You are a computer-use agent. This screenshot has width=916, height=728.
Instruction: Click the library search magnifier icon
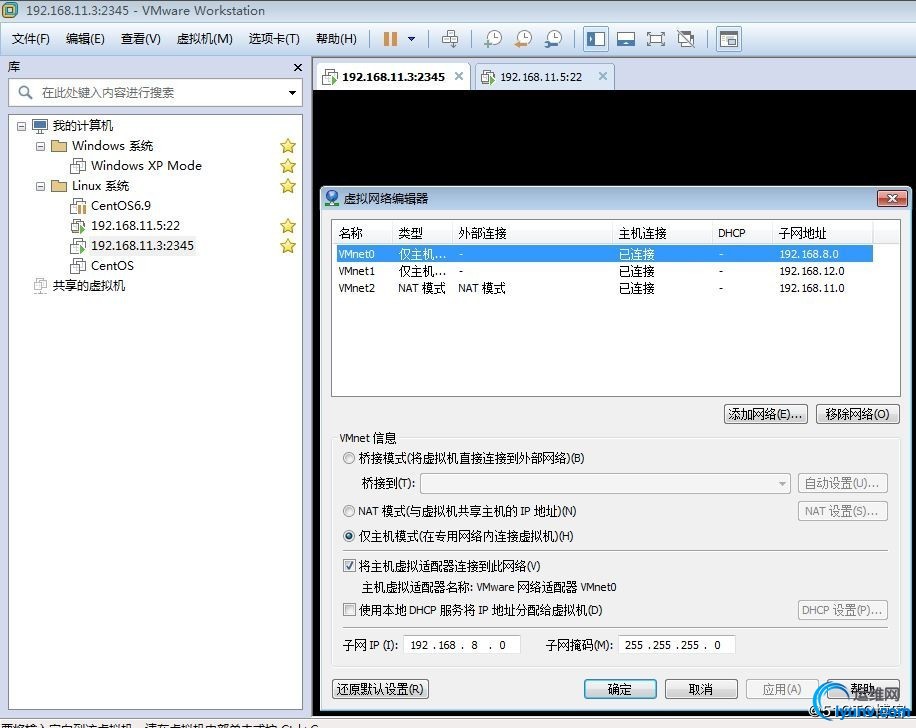[25, 92]
